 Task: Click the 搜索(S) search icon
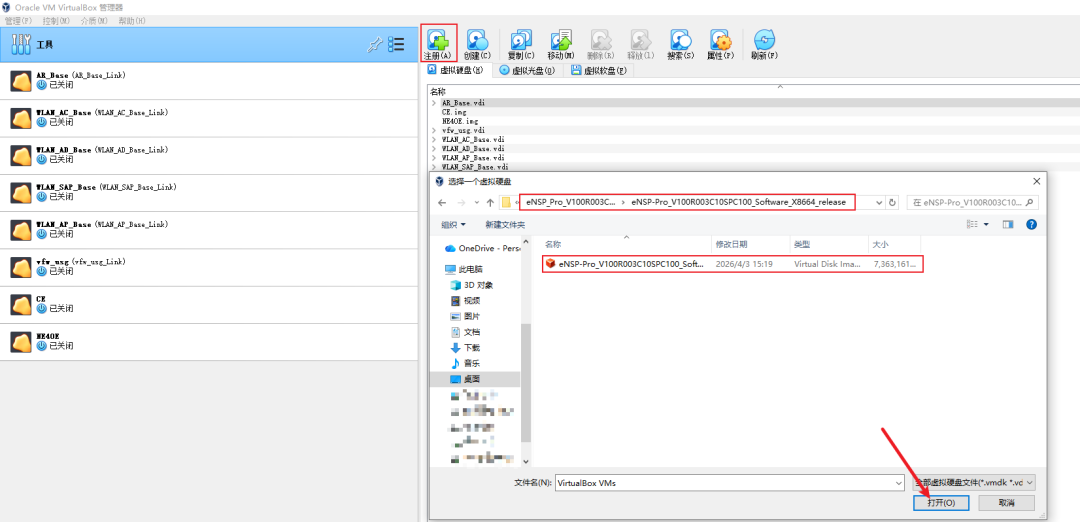pos(681,39)
